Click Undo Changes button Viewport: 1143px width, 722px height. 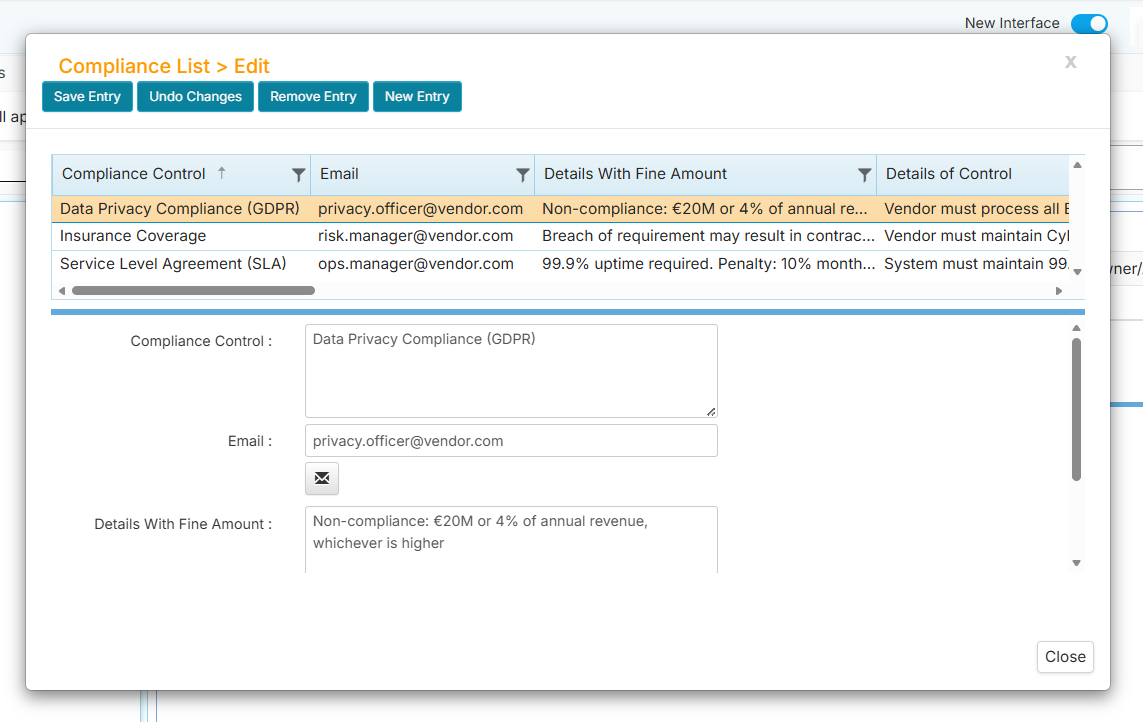tap(195, 97)
